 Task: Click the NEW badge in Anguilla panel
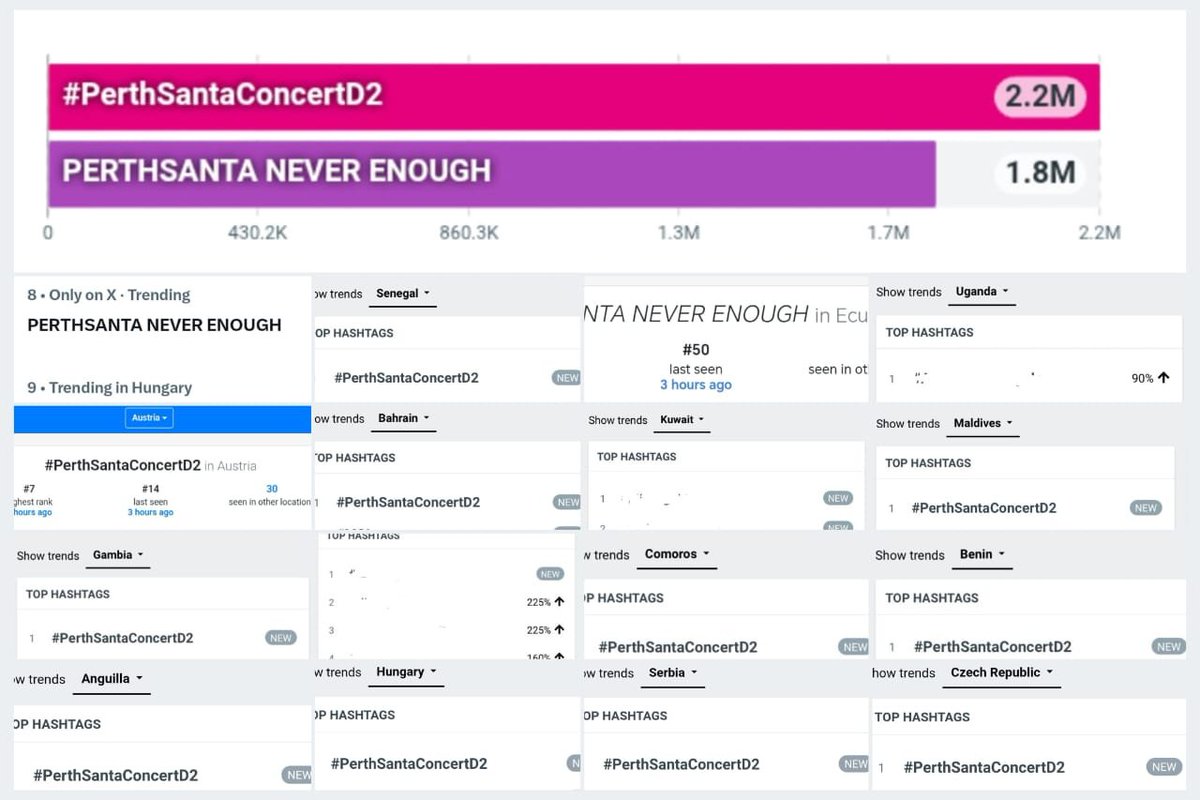tap(297, 775)
